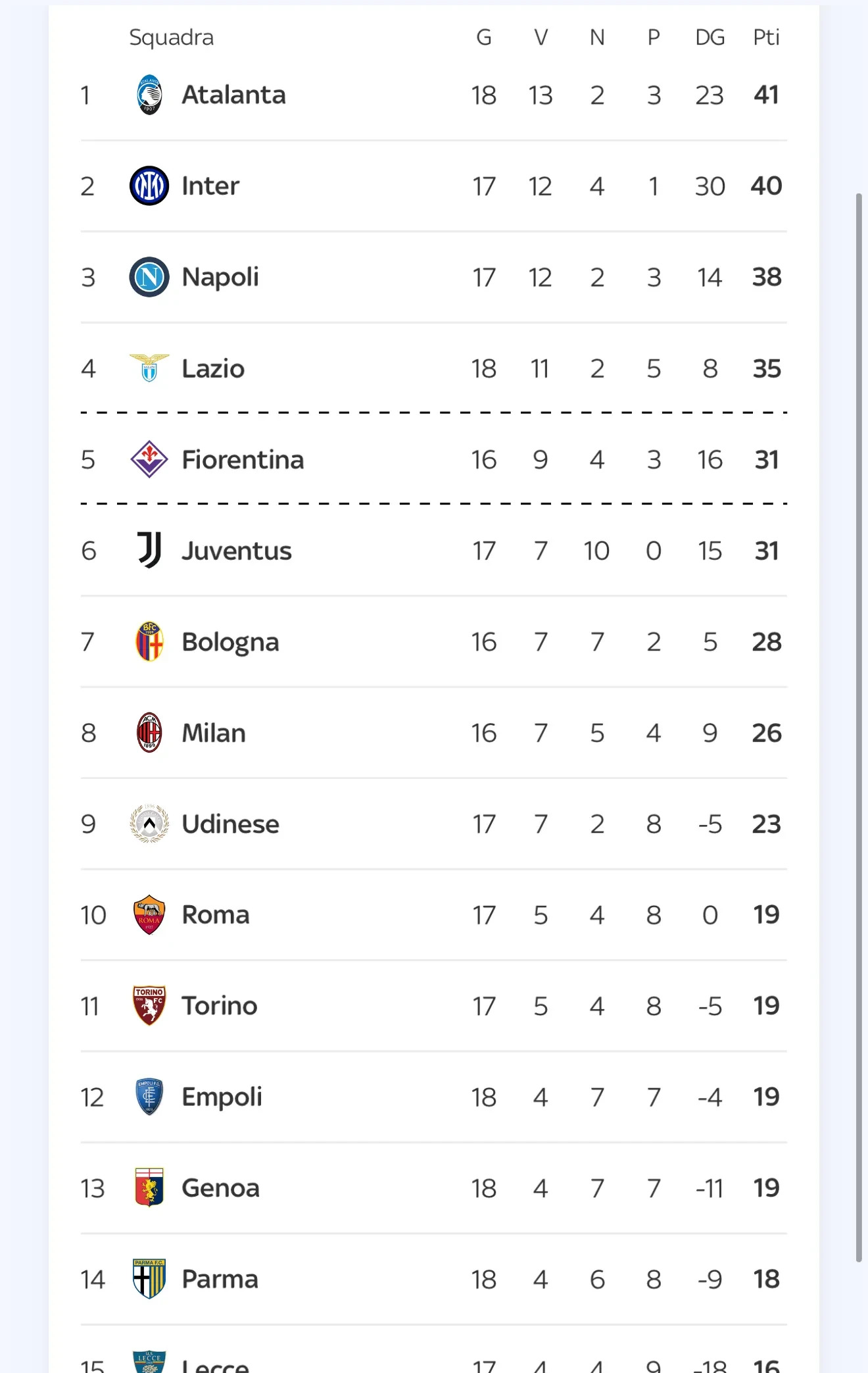The image size is (868, 1373).
Task: Click the DG goal difference header
Action: click(710, 37)
